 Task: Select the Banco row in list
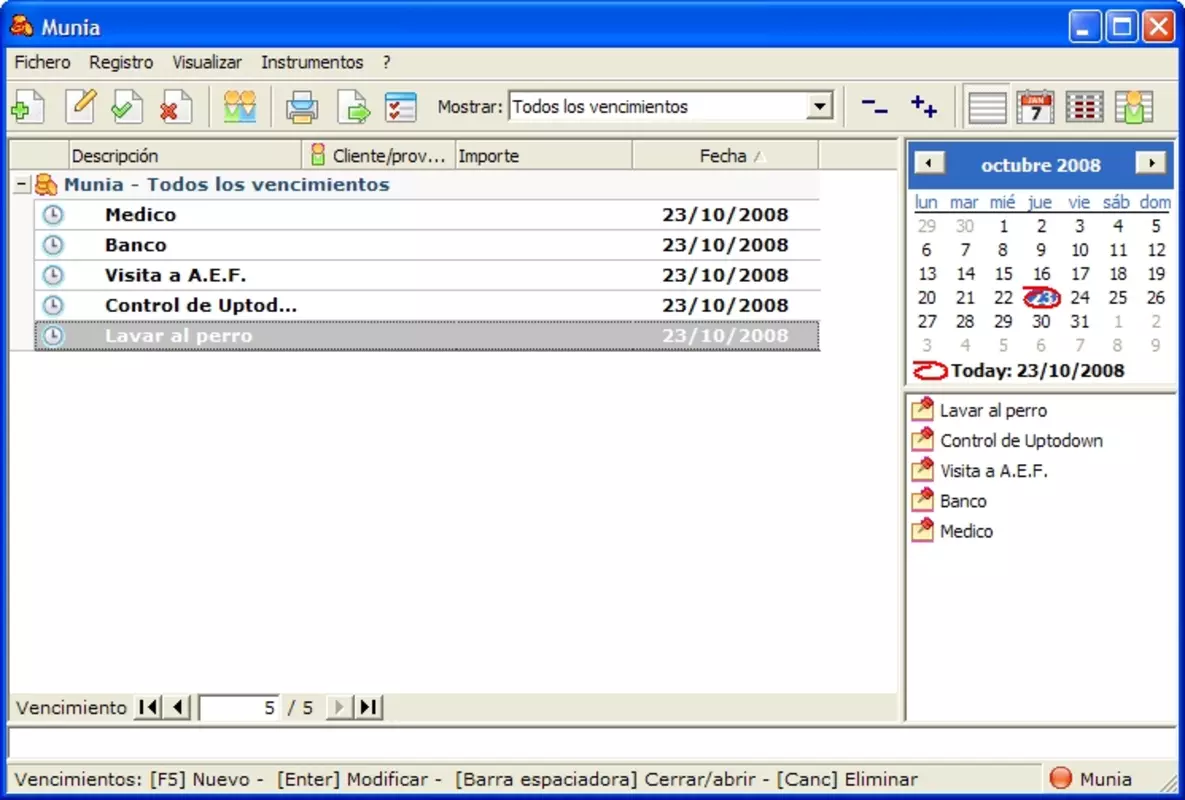click(x=427, y=245)
